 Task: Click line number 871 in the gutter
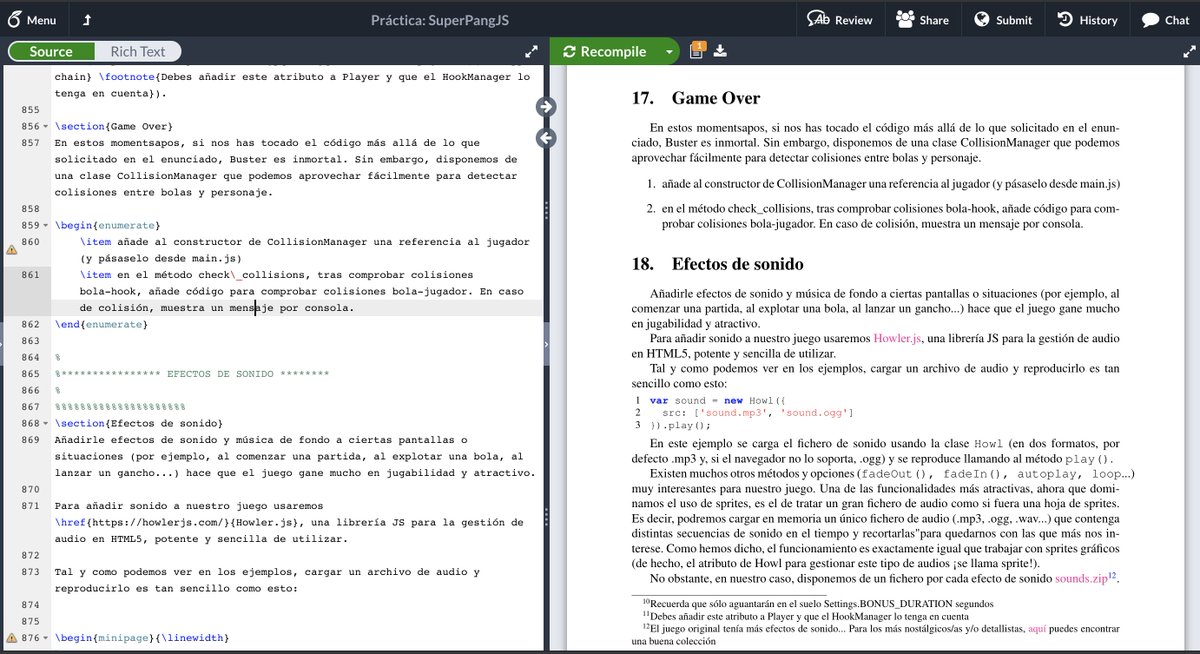tap(29, 506)
